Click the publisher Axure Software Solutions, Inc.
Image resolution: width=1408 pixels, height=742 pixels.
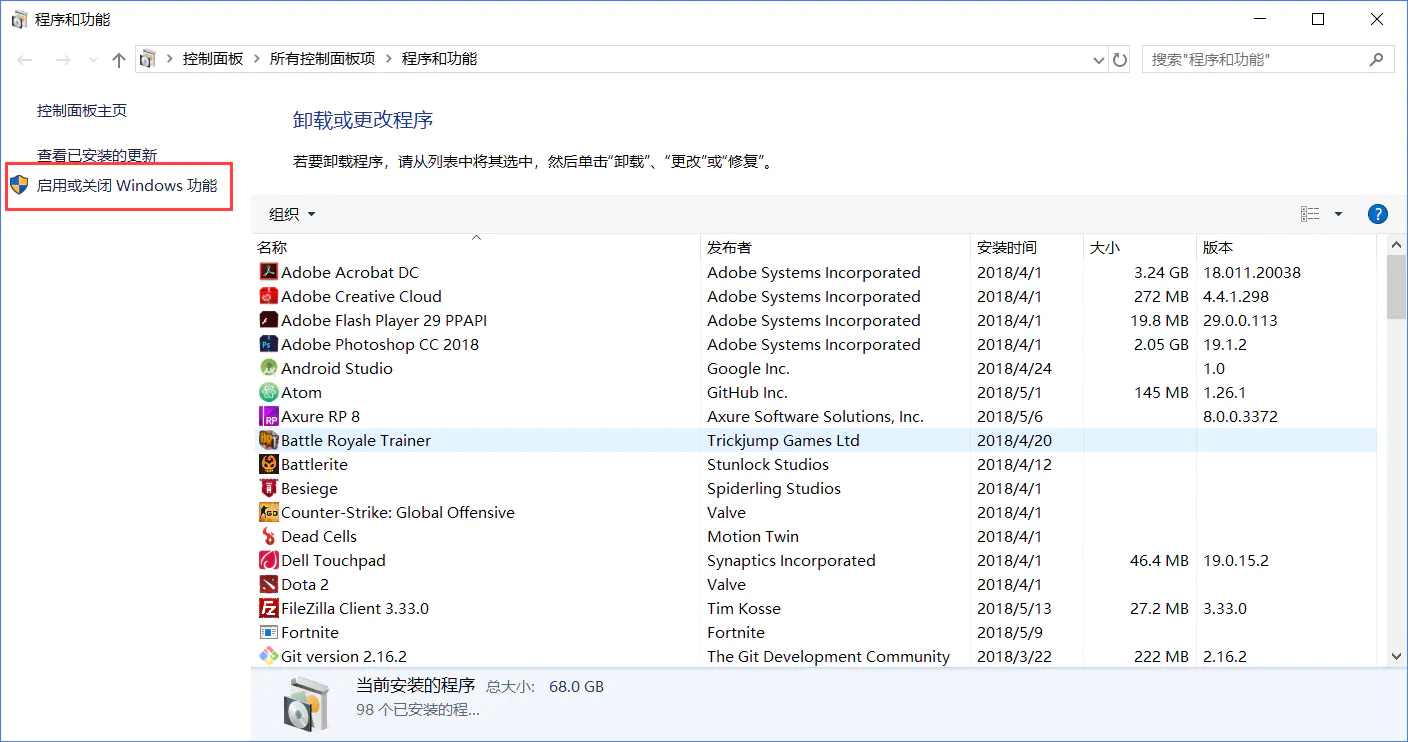click(815, 416)
